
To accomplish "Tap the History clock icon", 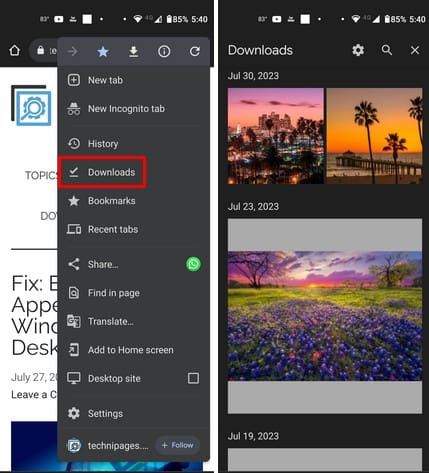I will (74, 144).
